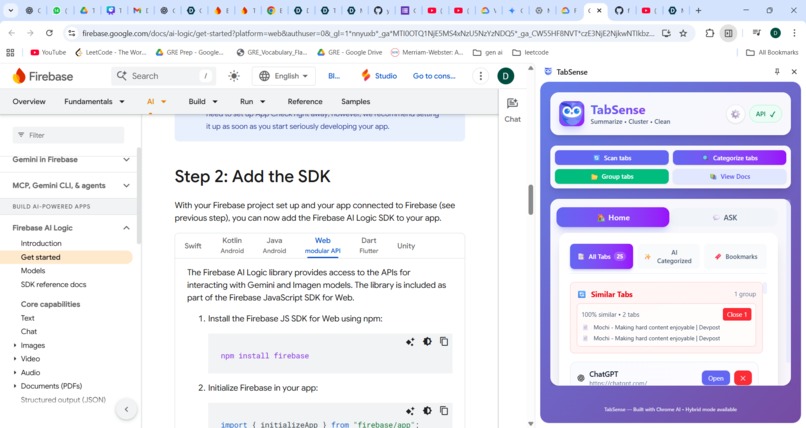Copy the npm install firebase code
Viewport: 806px width, 428px height.
444,342
